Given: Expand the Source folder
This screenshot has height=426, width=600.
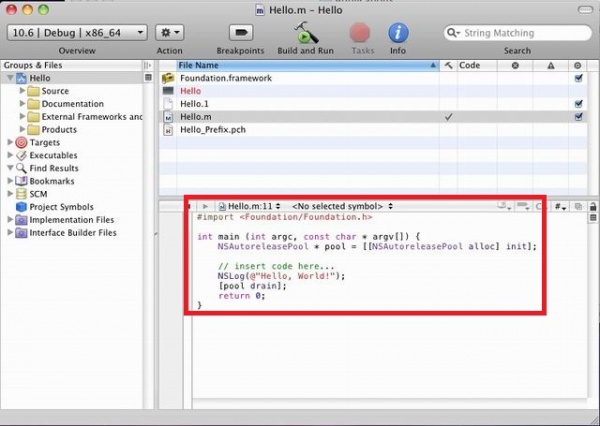Looking at the screenshot, I should tap(22, 91).
